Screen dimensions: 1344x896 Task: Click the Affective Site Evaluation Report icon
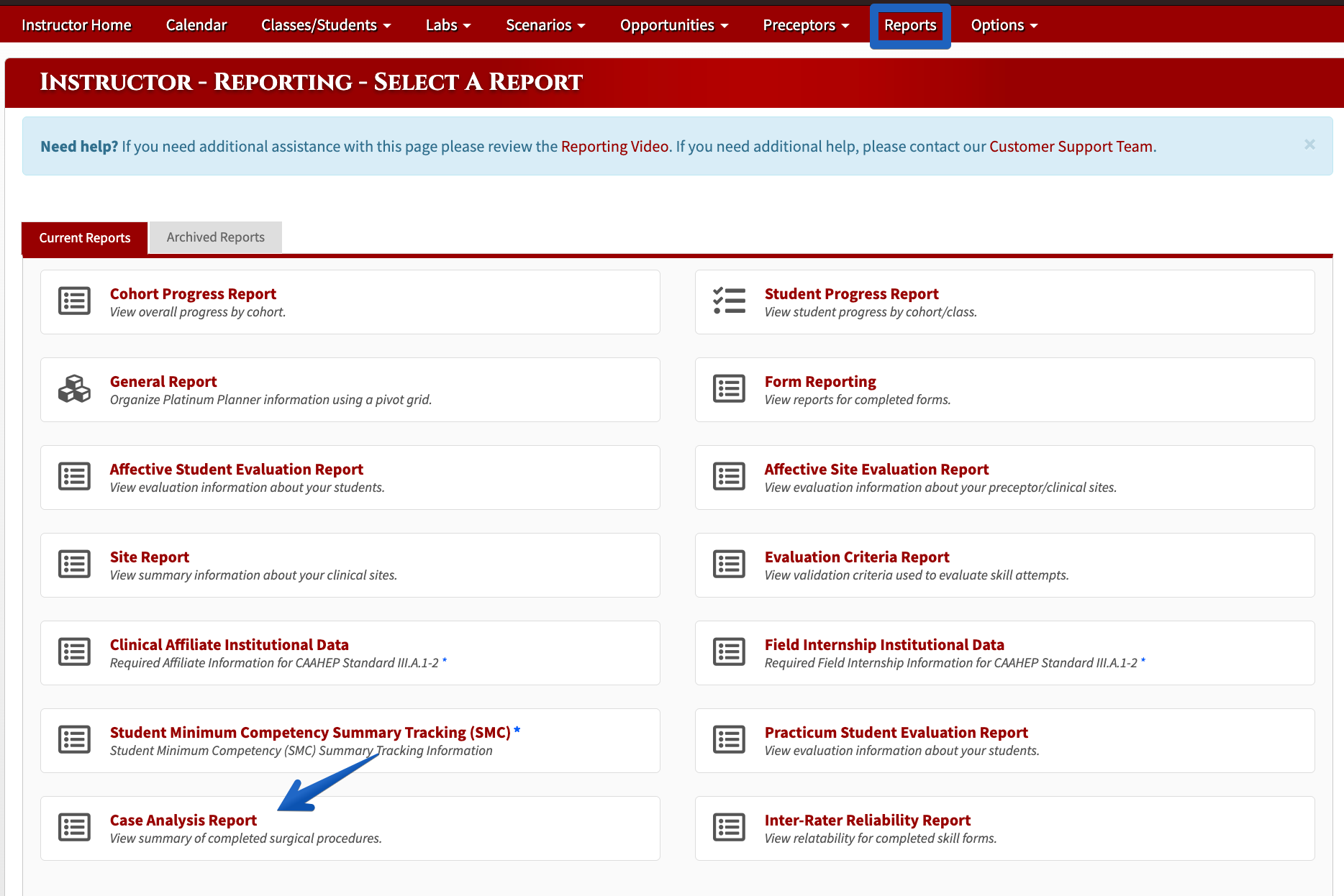(x=729, y=477)
